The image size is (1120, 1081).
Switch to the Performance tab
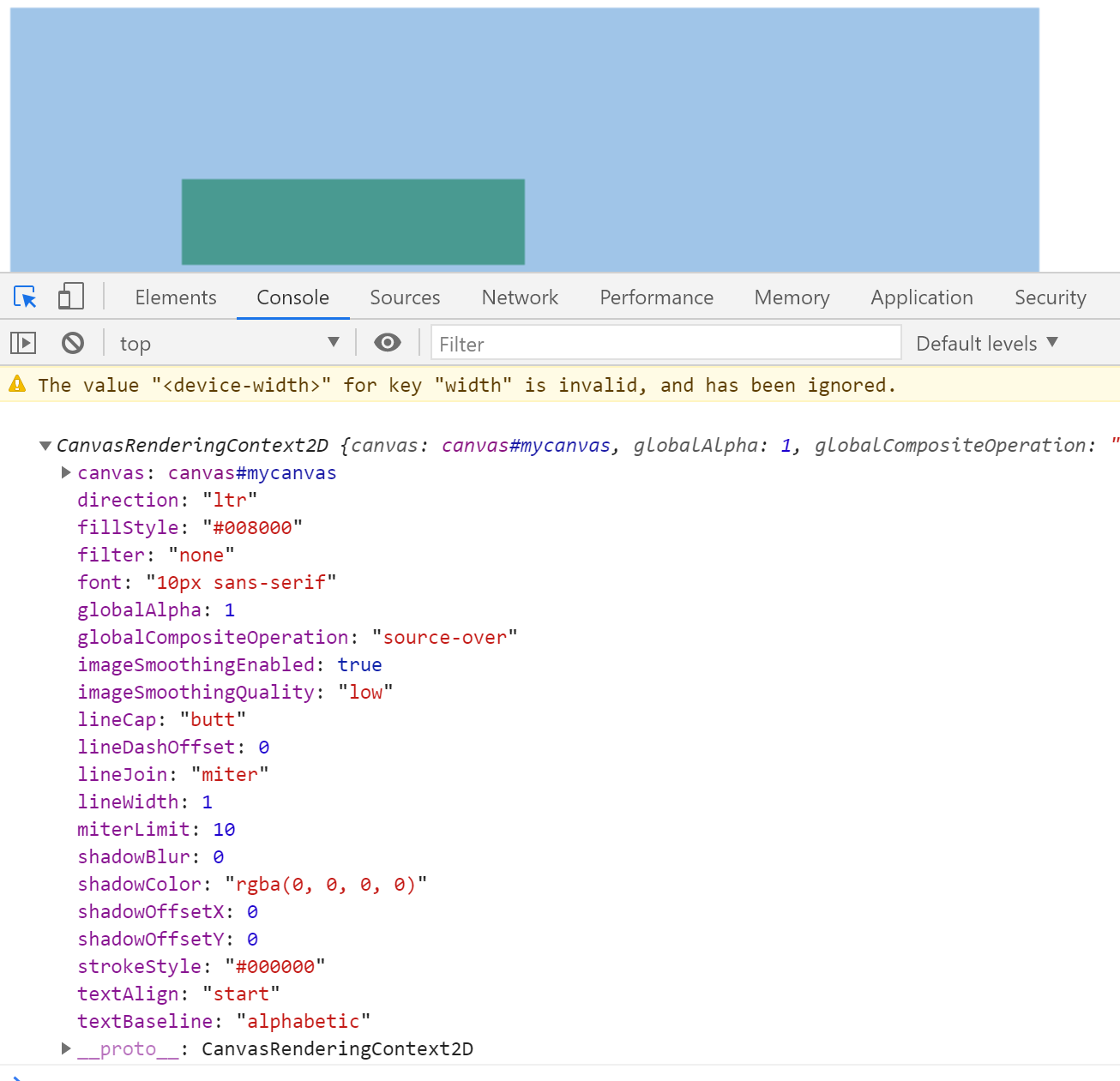click(x=657, y=297)
